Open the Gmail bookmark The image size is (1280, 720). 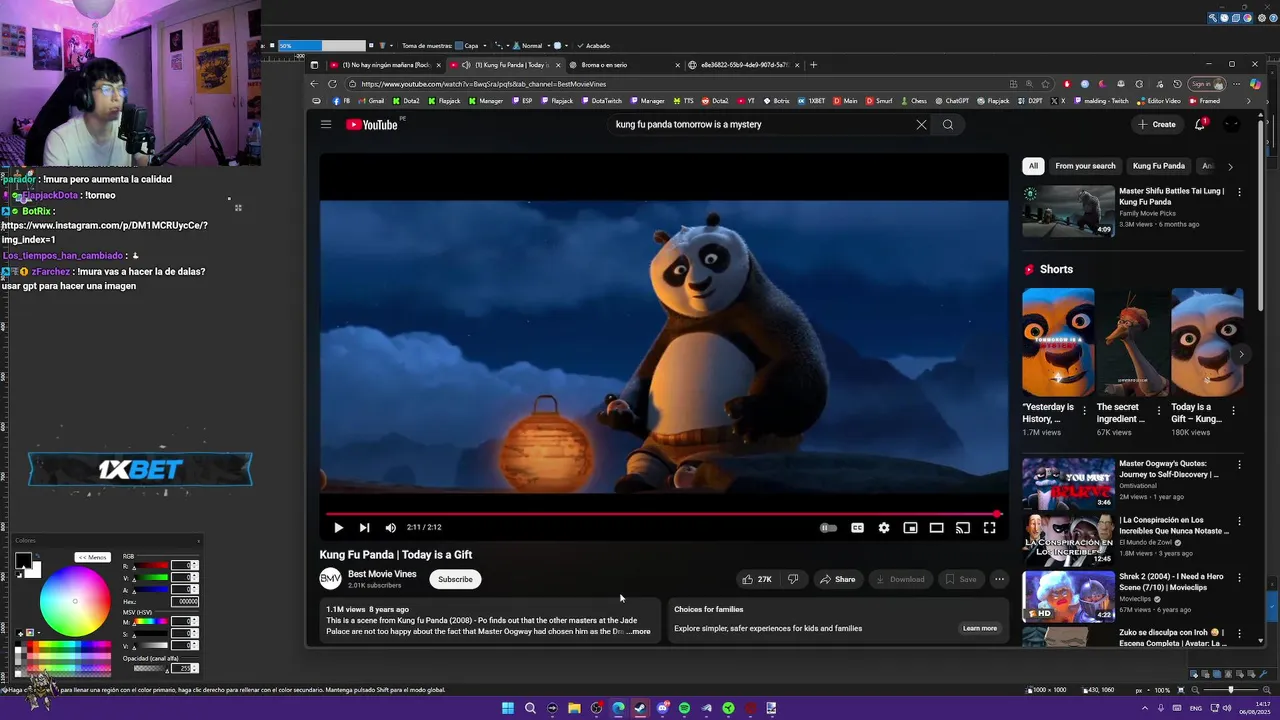pos(371,101)
